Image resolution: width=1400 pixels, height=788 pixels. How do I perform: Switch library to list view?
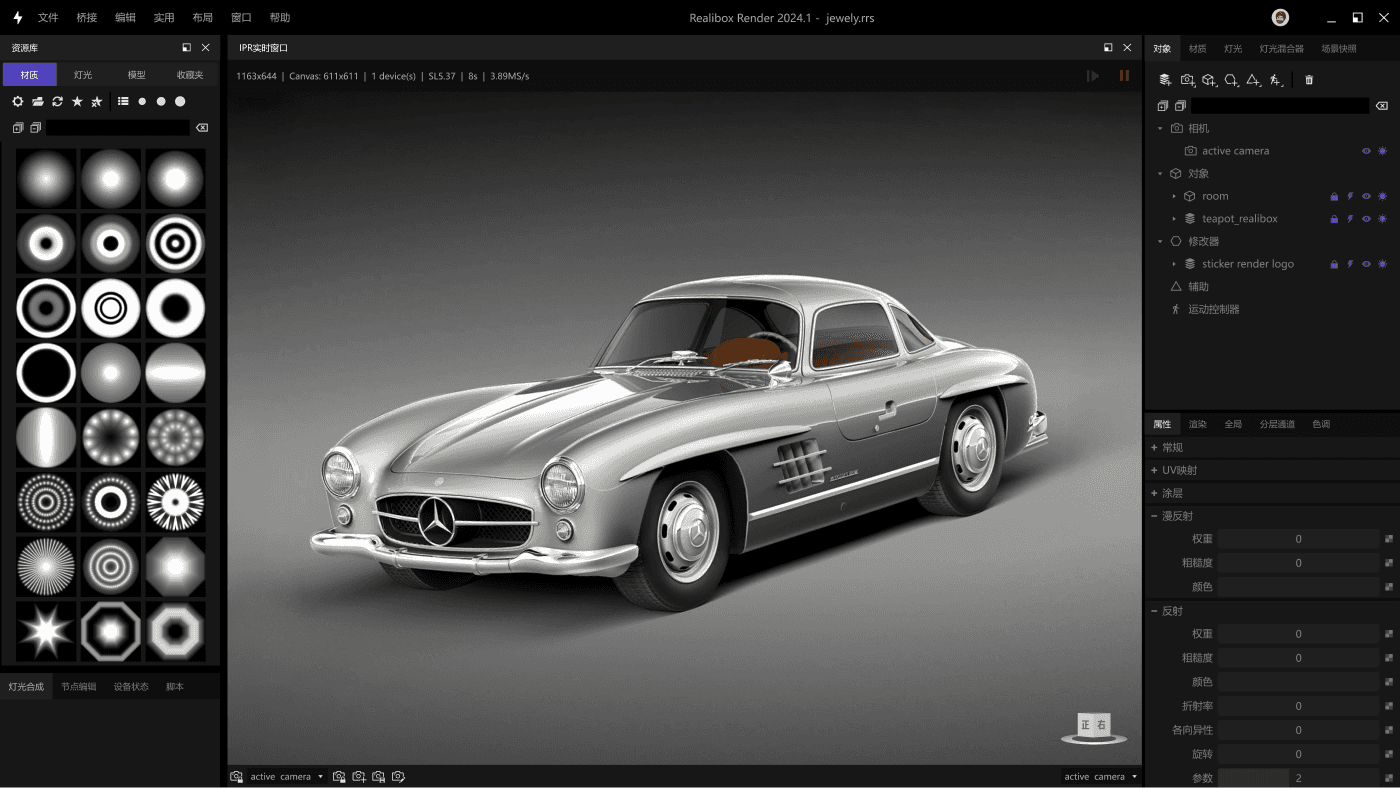pos(123,101)
